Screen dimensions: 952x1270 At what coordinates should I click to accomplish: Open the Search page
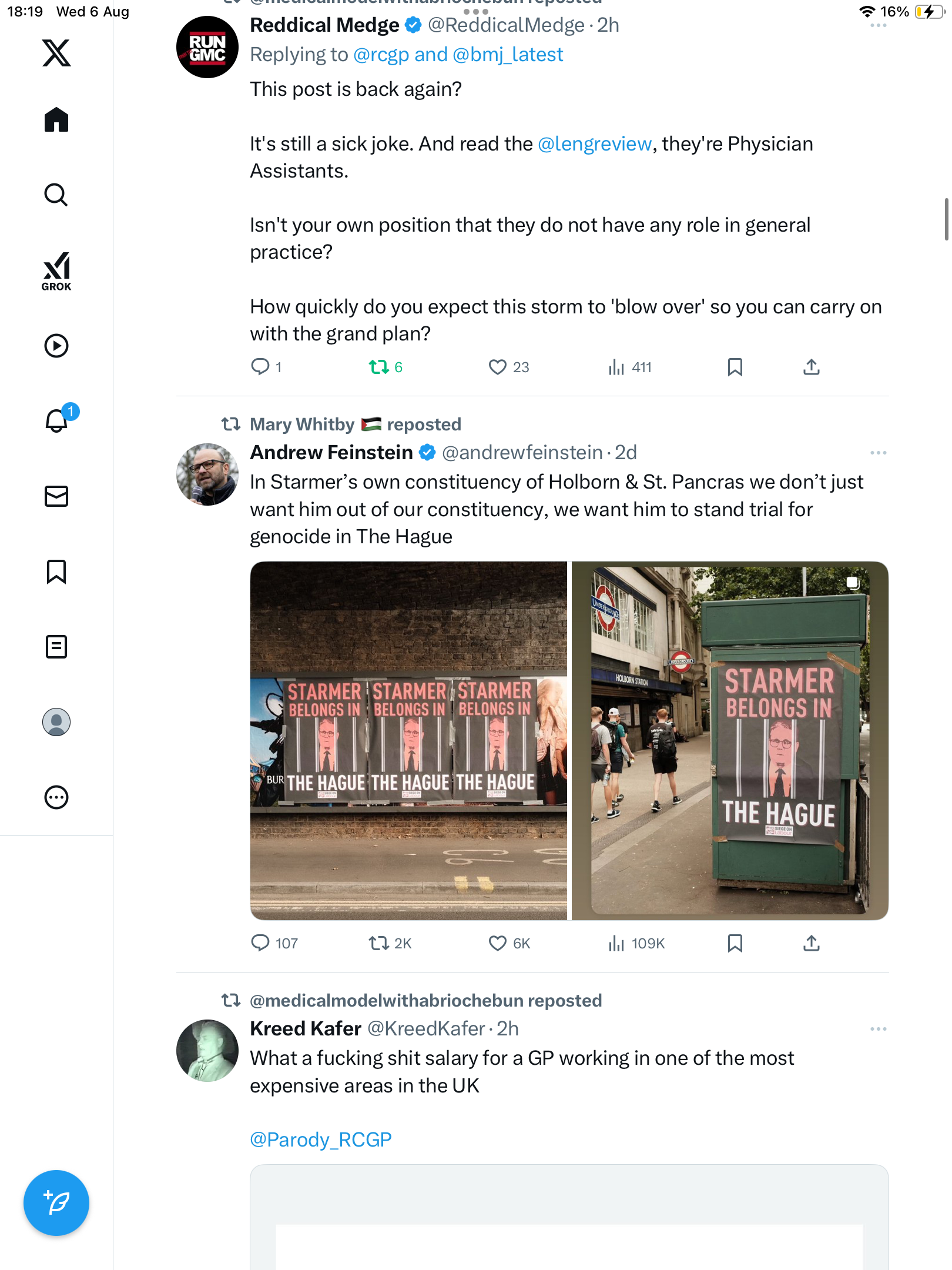[x=56, y=195]
